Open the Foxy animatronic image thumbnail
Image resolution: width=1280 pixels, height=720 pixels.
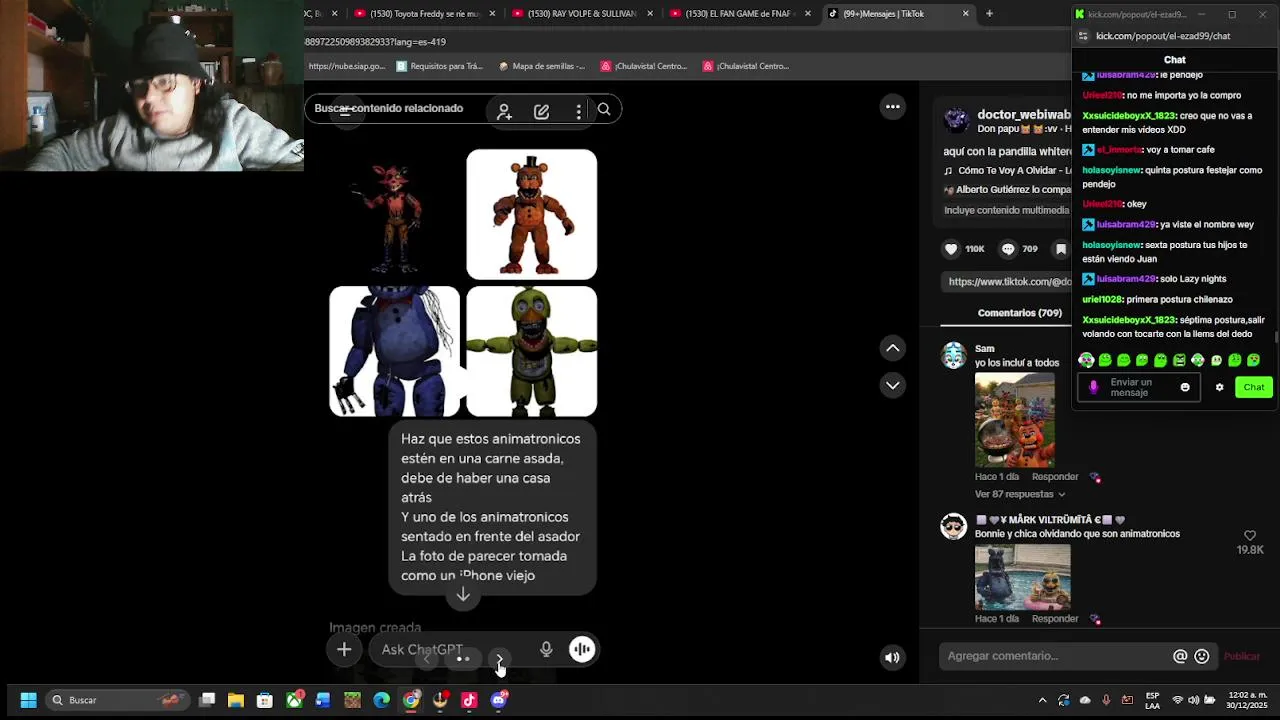coord(395,214)
